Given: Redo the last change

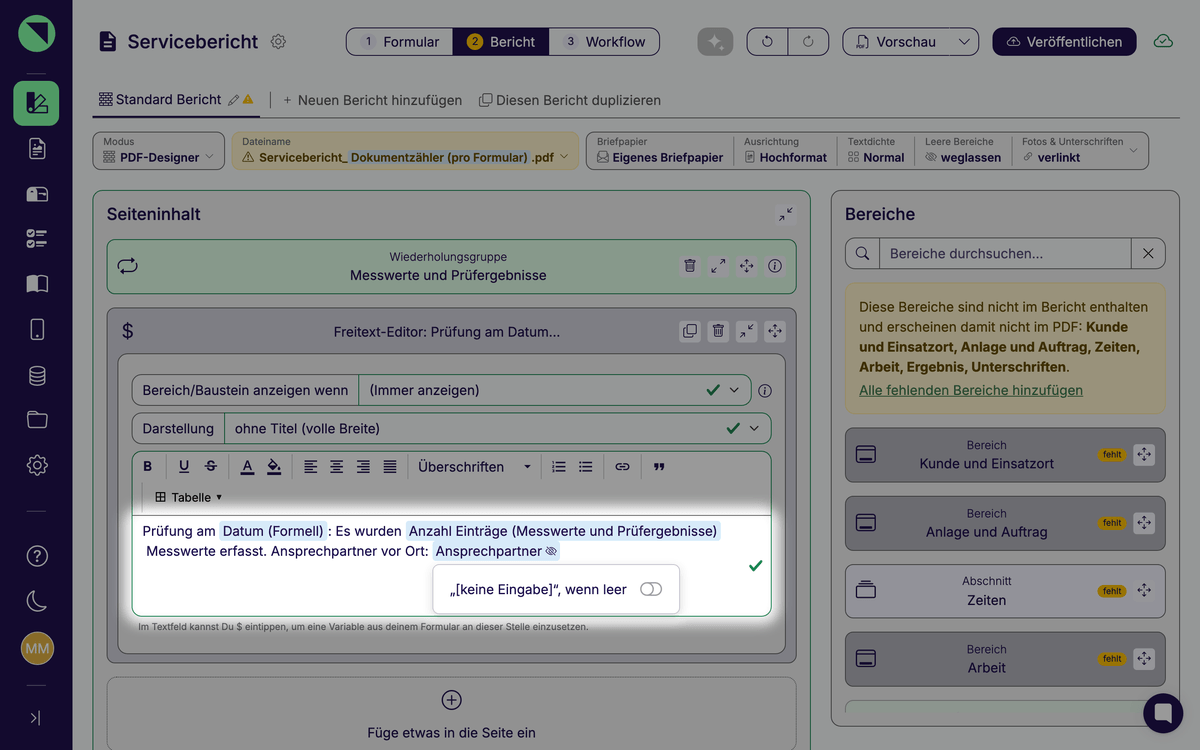Looking at the screenshot, I should (x=808, y=41).
